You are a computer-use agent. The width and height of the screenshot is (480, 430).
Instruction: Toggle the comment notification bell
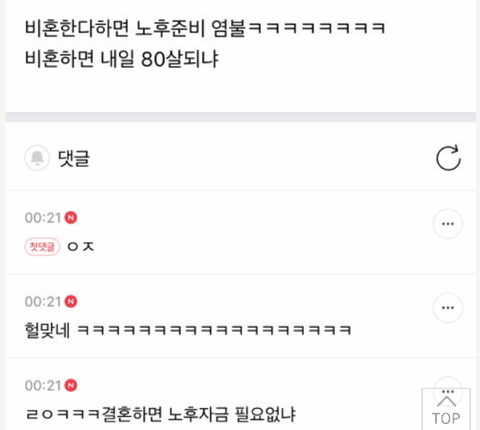(x=37, y=158)
